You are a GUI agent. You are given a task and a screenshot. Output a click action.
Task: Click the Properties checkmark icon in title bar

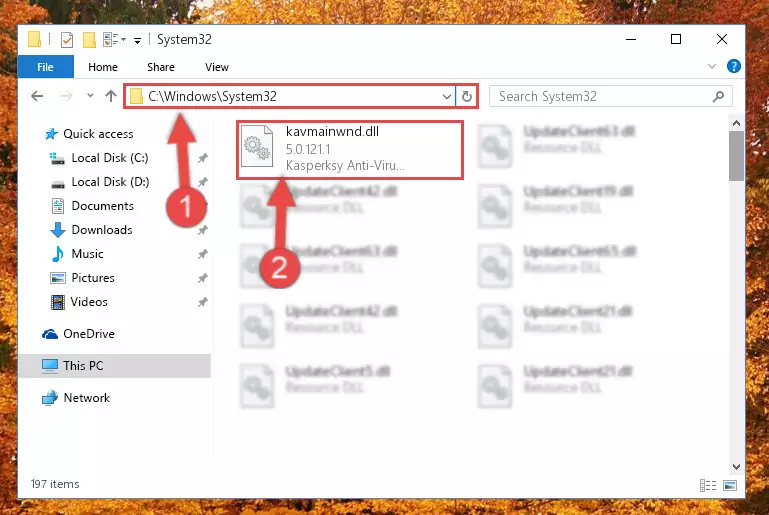pyautogui.click(x=67, y=40)
